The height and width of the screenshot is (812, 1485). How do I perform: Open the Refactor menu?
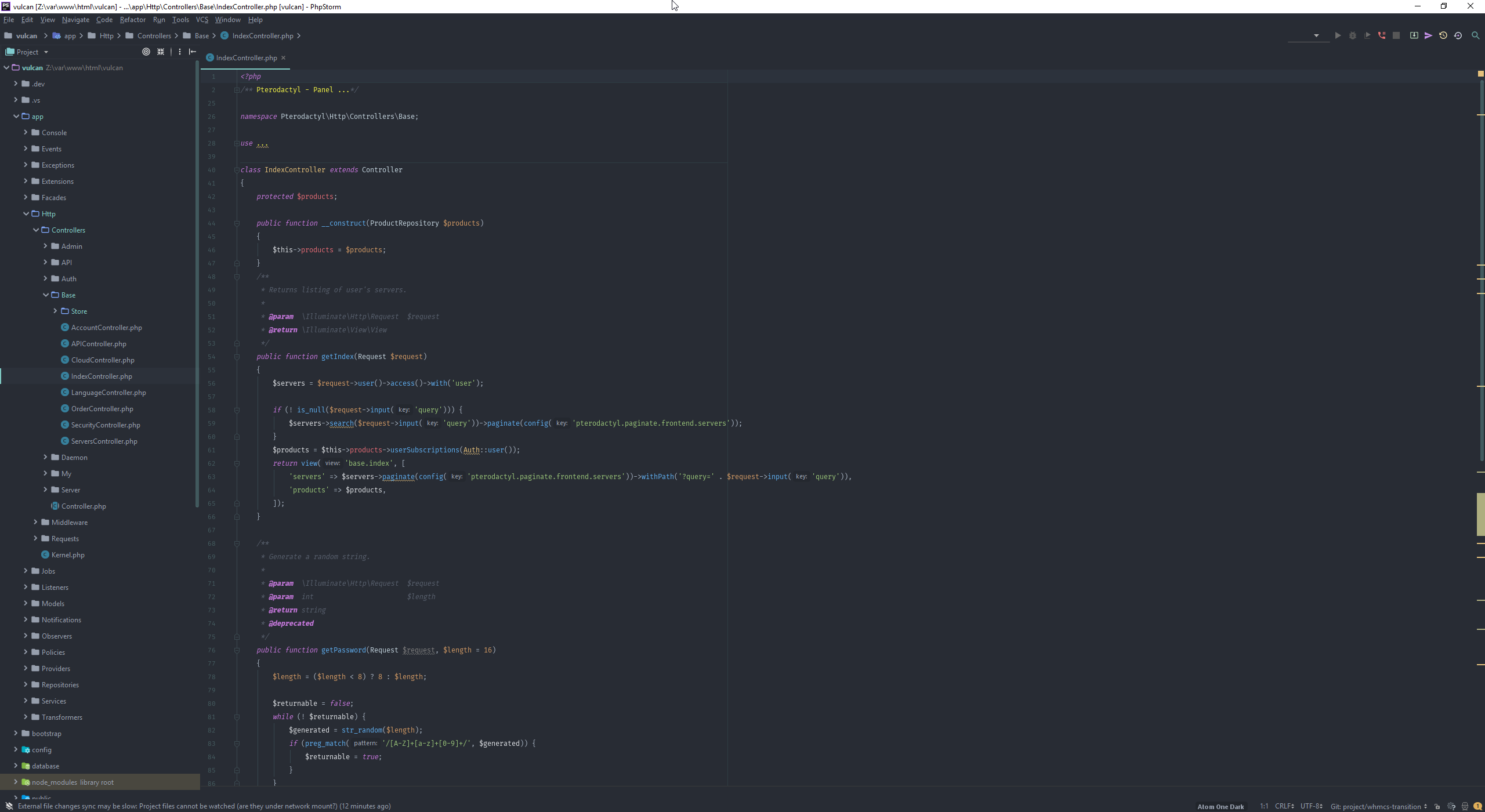(x=132, y=20)
